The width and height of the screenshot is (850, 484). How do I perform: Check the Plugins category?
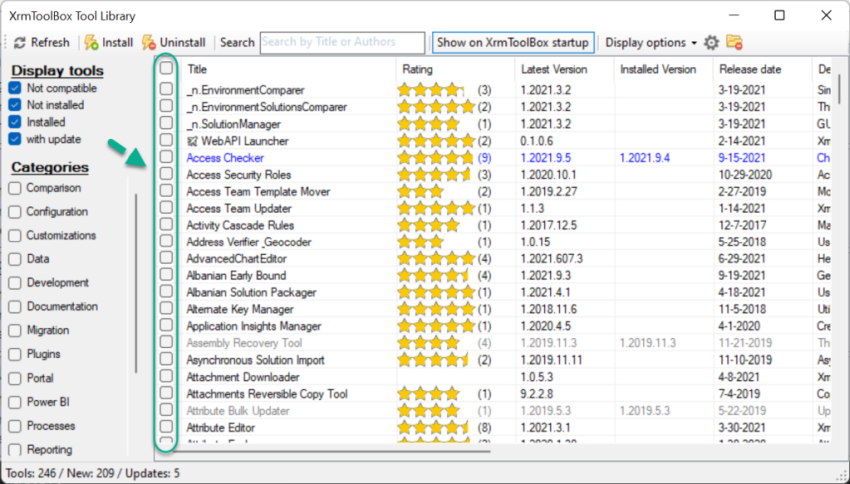(15, 354)
